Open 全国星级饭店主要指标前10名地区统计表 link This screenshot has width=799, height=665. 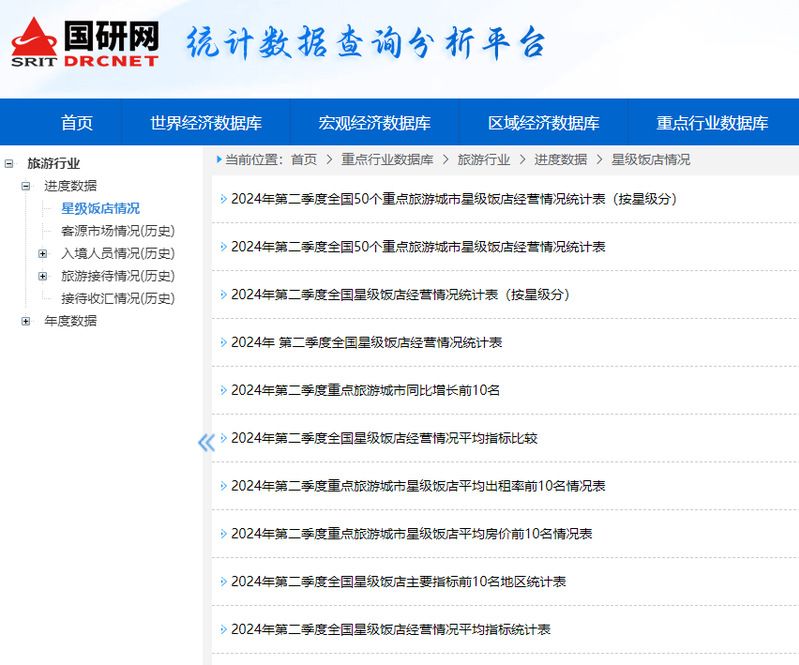[x=398, y=582]
